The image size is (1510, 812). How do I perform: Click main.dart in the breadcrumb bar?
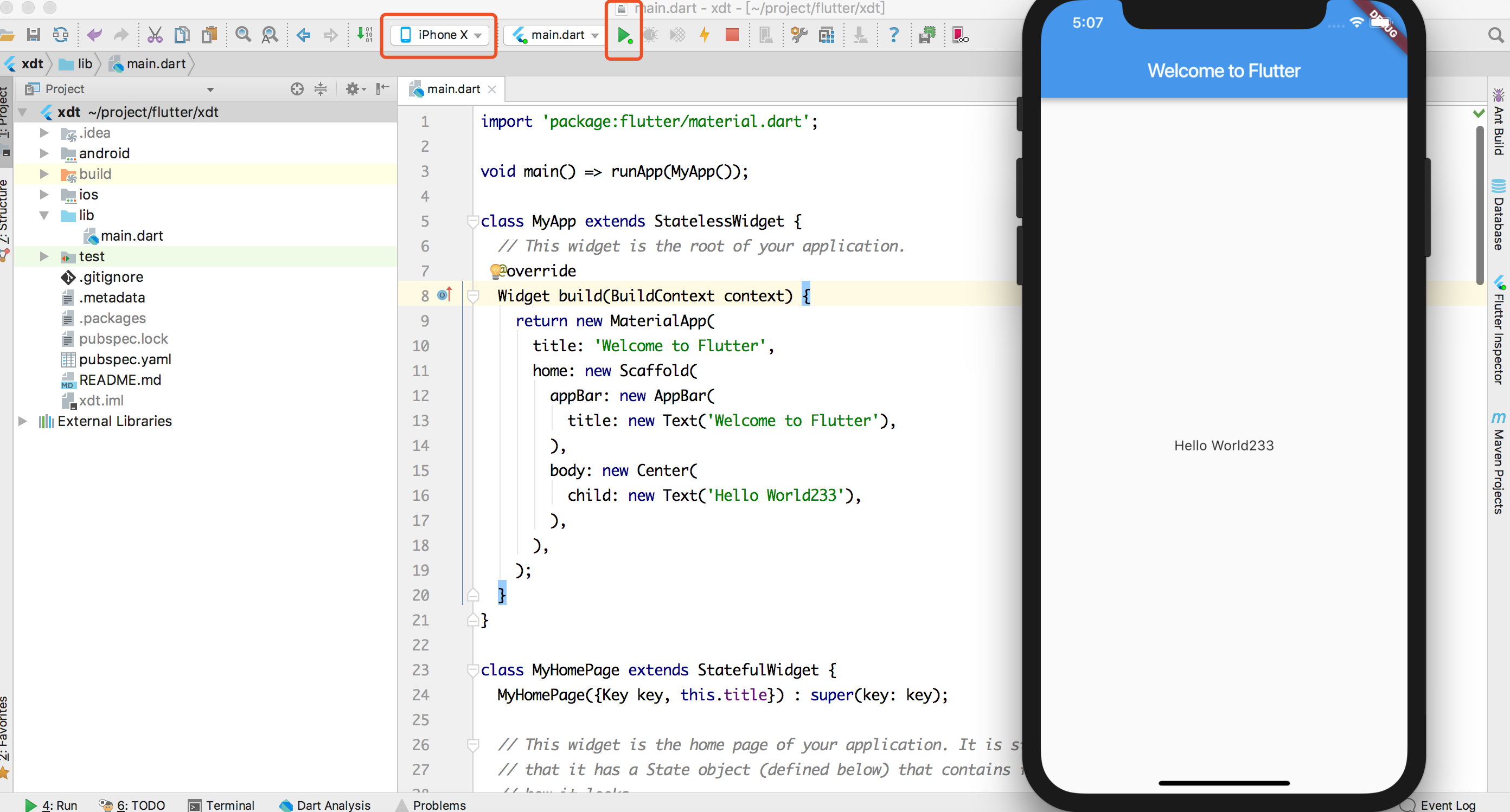click(148, 64)
